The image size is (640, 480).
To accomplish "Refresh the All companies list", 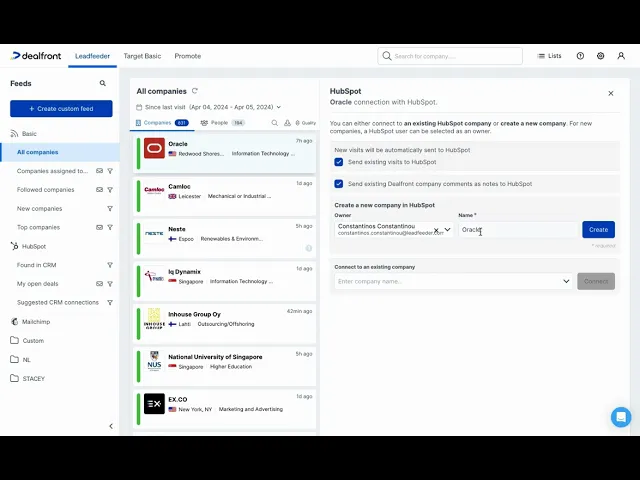I will [x=195, y=91].
